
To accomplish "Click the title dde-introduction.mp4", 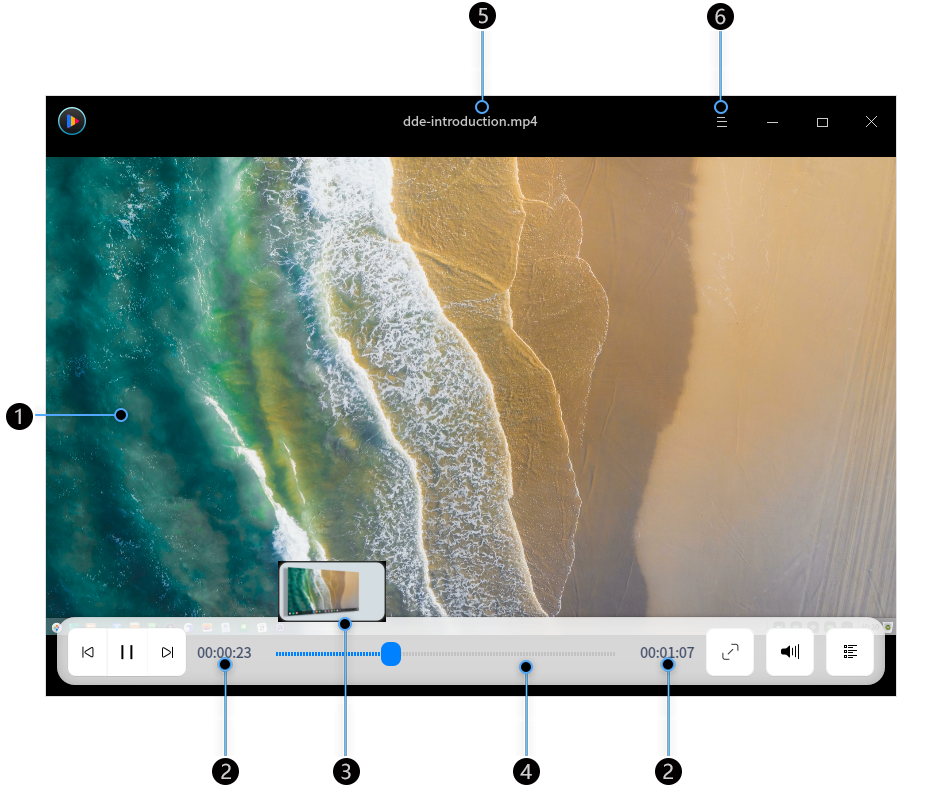I will pos(470,121).
